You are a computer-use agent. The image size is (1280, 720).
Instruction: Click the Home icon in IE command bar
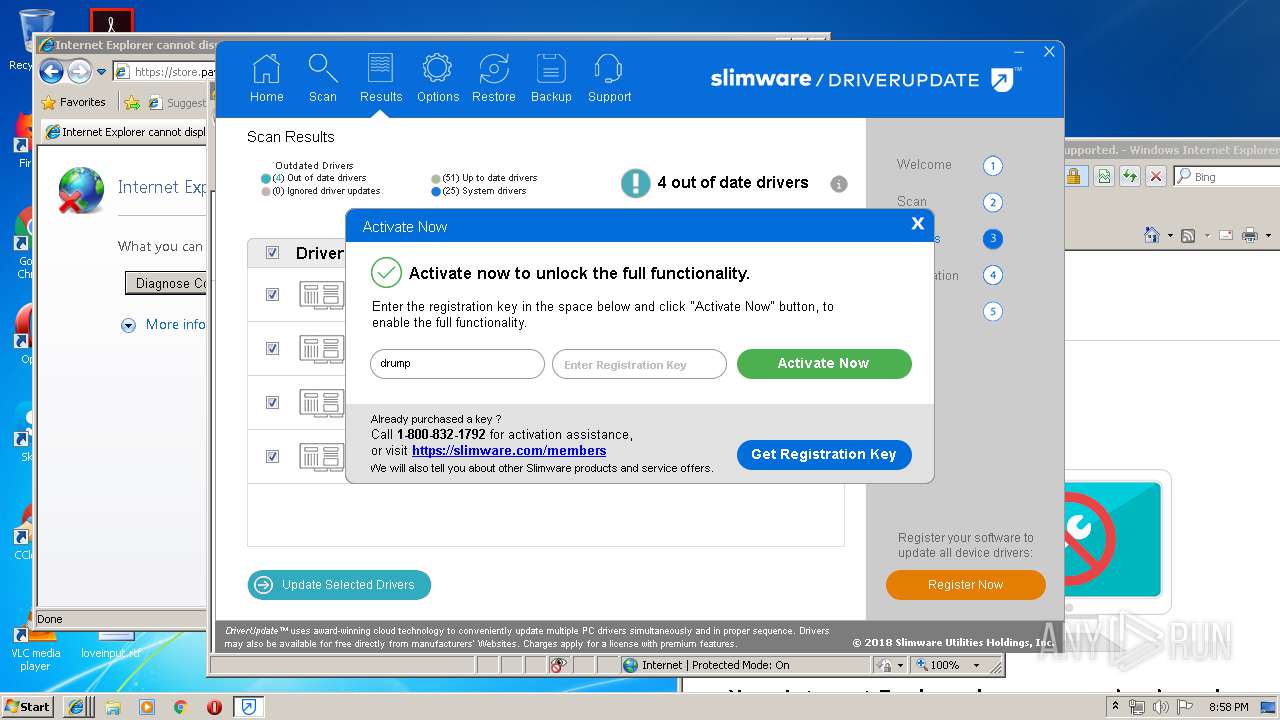point(1152,235)
